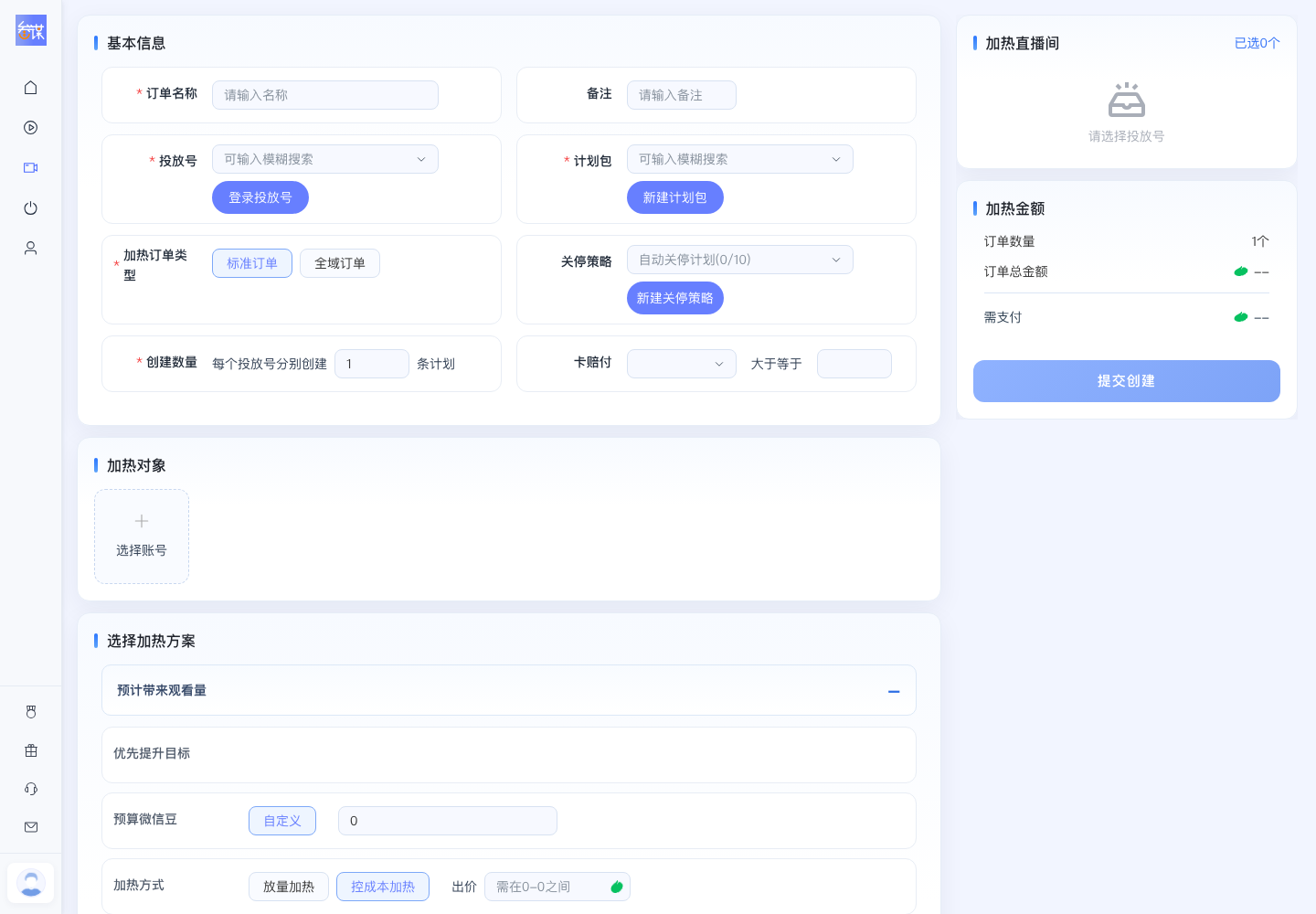Click green bean icon in 出价 field
The image size is (1316, 914).
click(617, 887)
